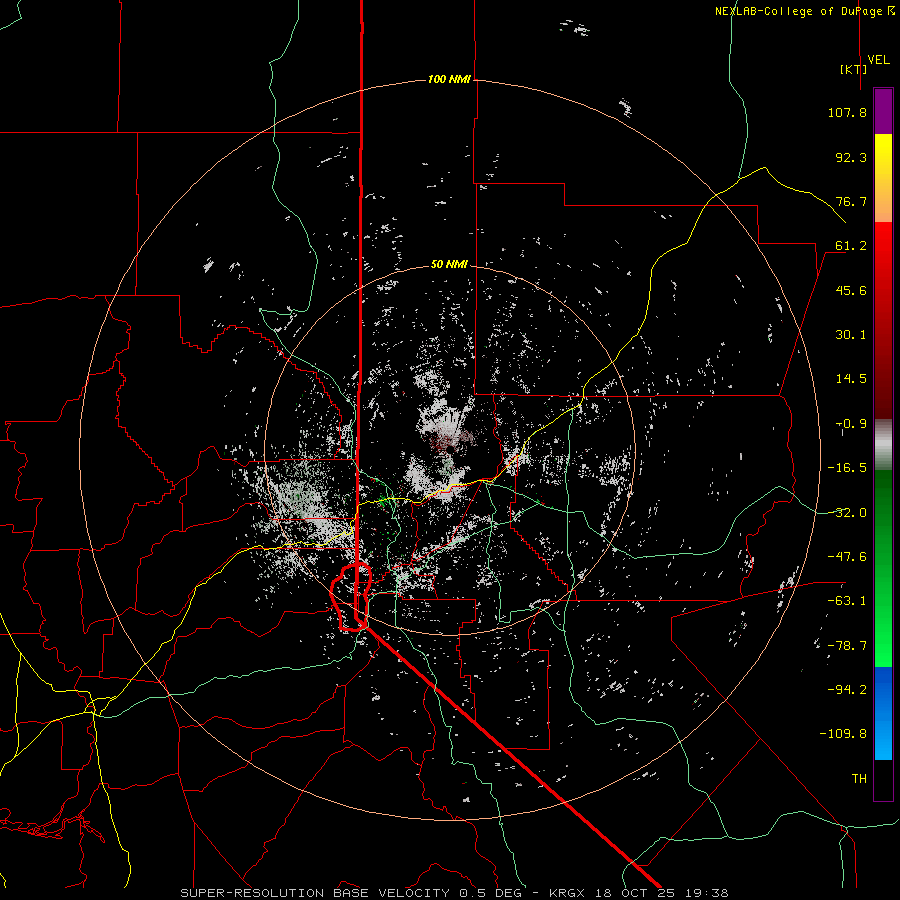Screen dimensions: 900x900
Task: Click the [KT] unit label
Action: click(854, 69)
